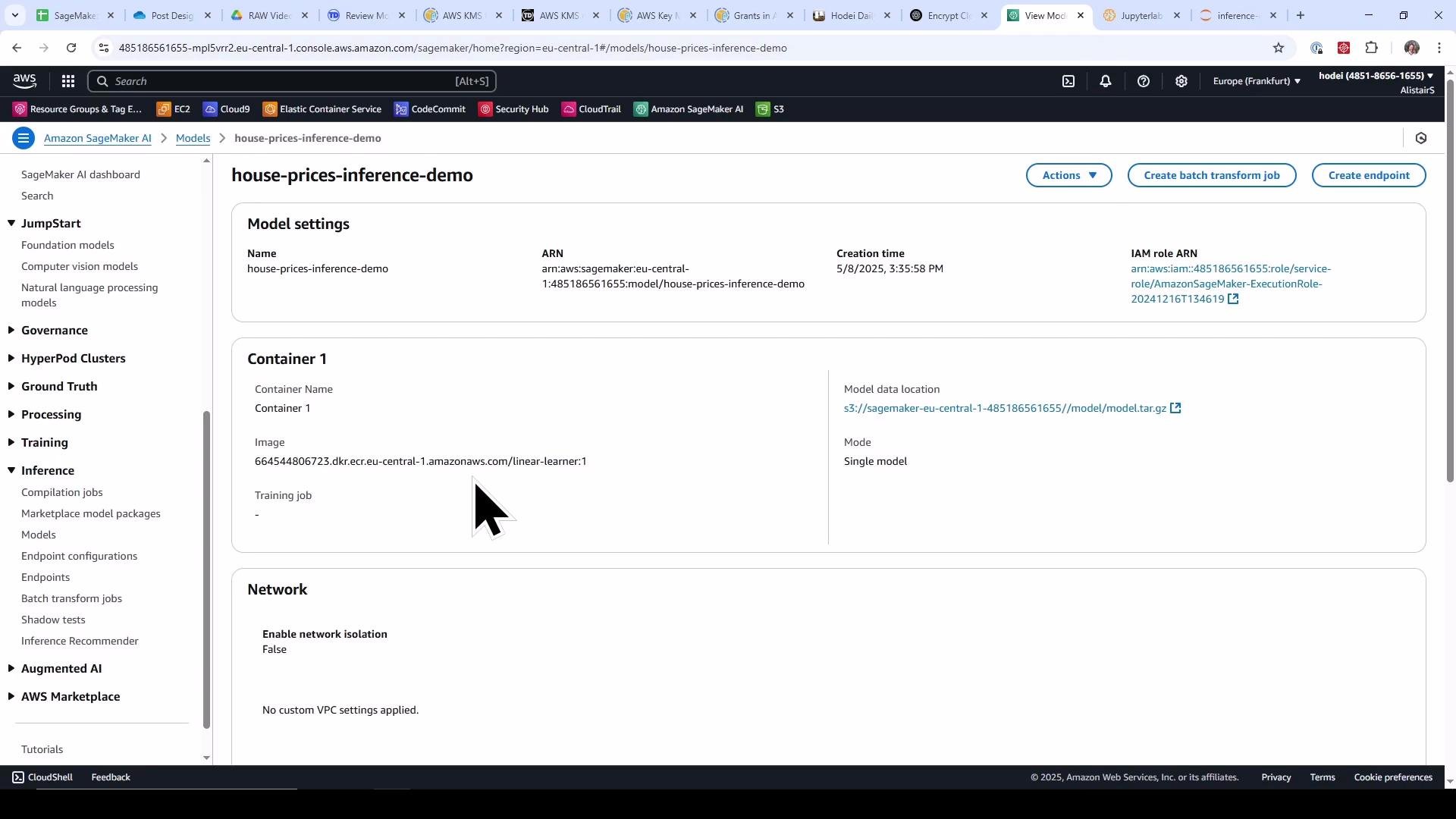Screen dimensions: 1456x819
Task: Open the CodeCommit shortcut
Action: coord(430,109)
